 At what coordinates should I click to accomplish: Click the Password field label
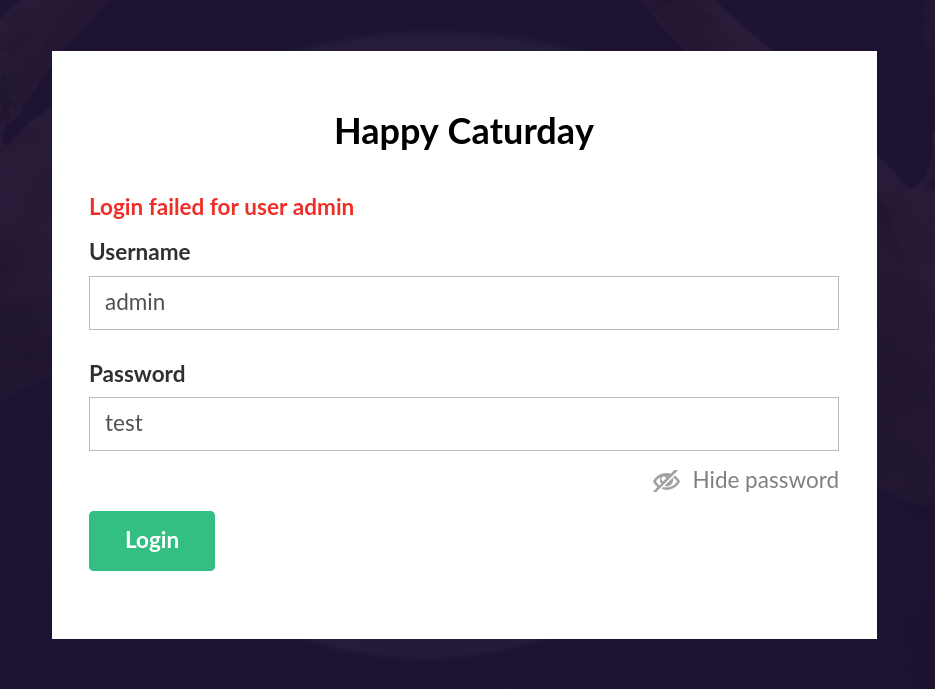coord(137,374)
